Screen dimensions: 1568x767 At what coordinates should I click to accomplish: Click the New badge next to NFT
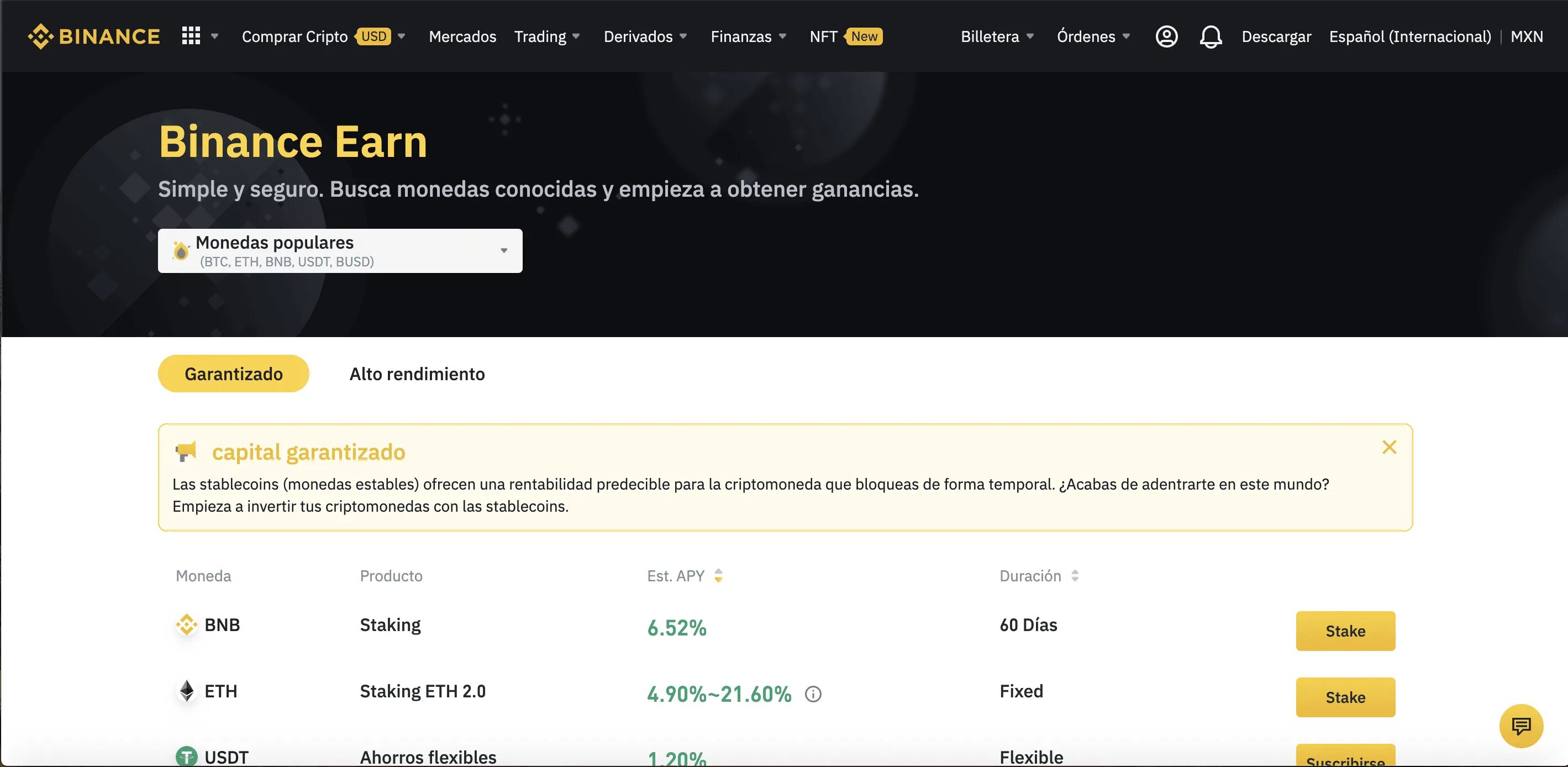pos(864,36)
